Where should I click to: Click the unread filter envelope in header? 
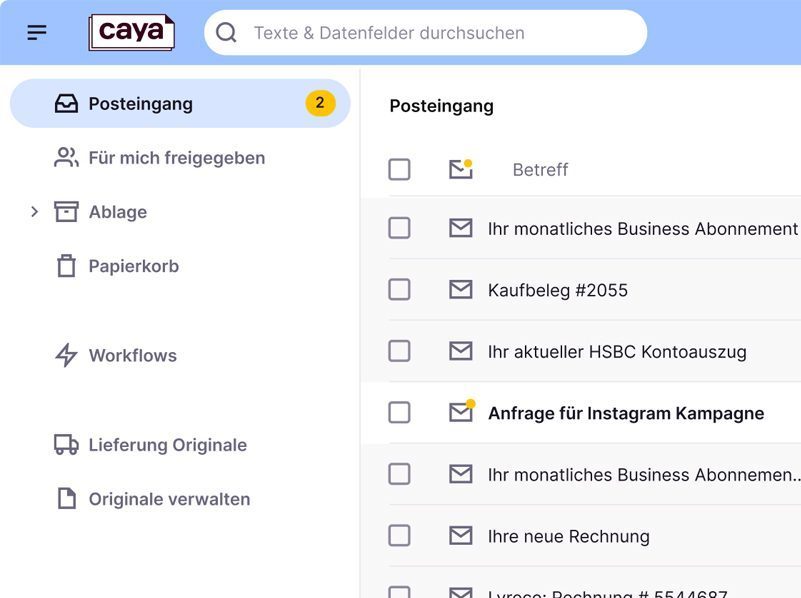[x=461, y=169]
